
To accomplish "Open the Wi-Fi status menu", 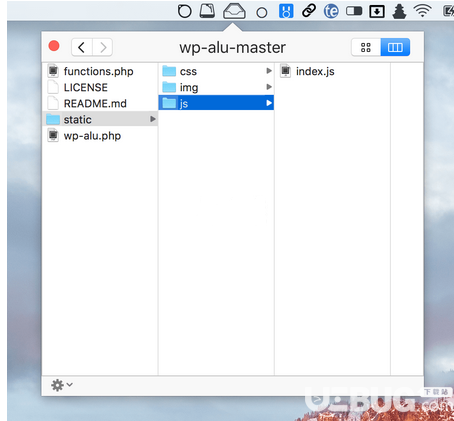I will click(422, 11).
